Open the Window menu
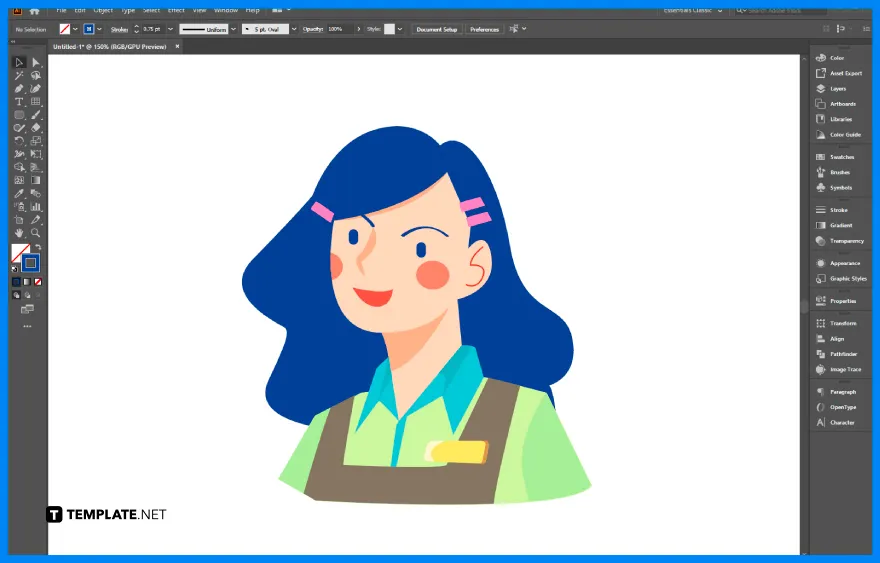 point(226,10)
